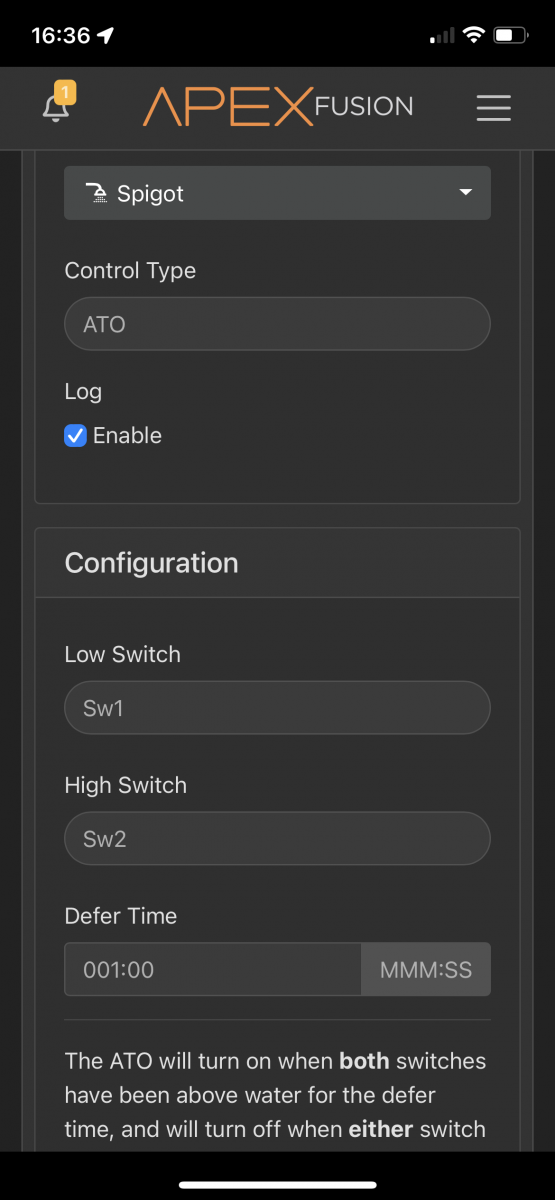The image size is (555, 1200).
Task: Disable the Log Enable checkbox
Action: 75,435
